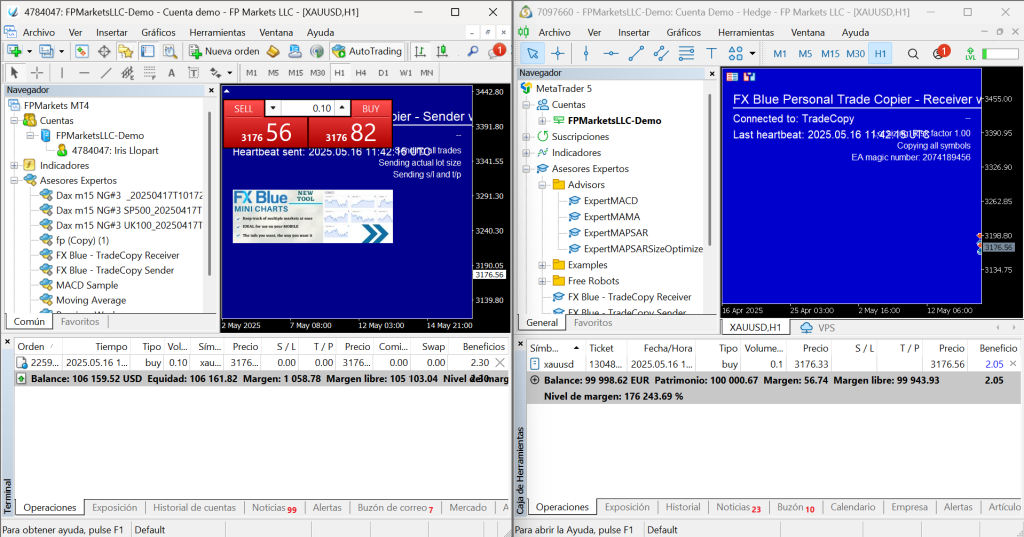Toggle the Navigator star-folder icon in MT4
The width and height of the screenshot is (1024, 537).
point(125,51)
